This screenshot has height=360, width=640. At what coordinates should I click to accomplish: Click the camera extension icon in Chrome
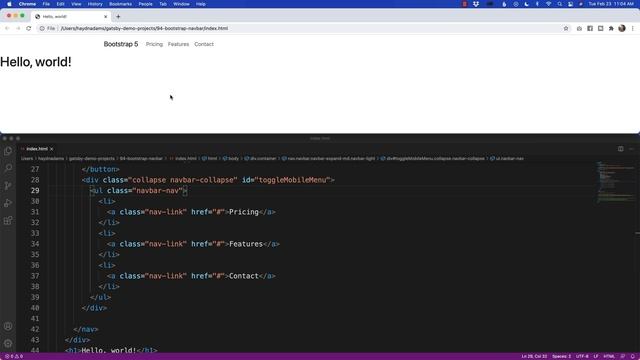(x=579, y=29)
